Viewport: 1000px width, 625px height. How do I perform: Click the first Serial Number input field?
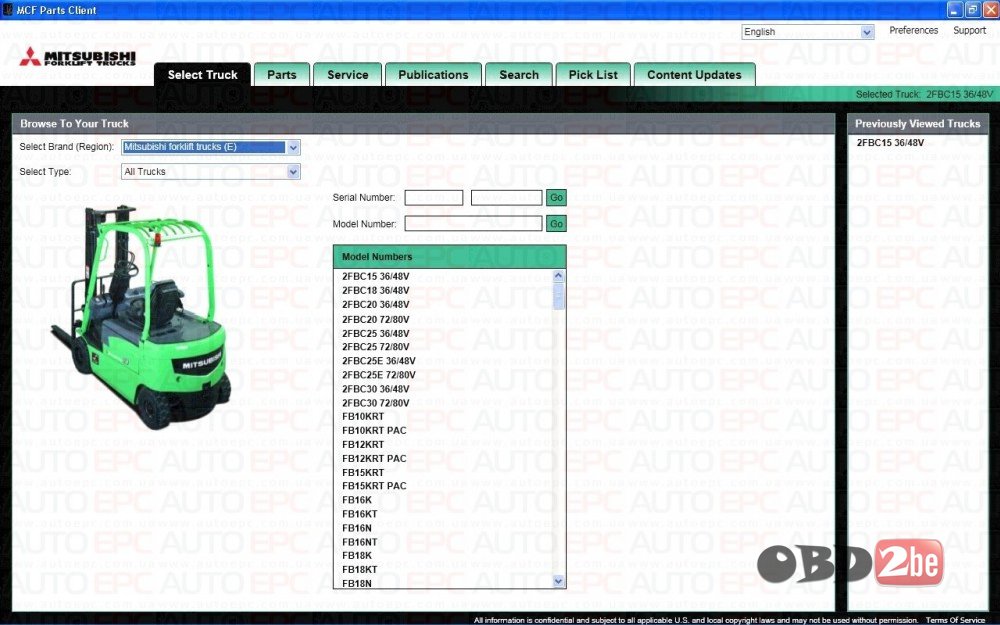pos(434,198)
